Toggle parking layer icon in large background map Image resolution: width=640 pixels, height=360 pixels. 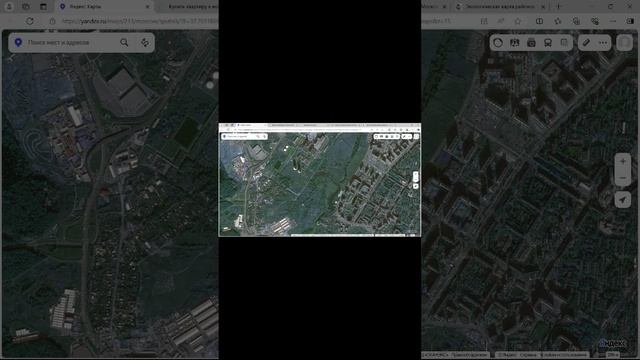click(564, 42)
